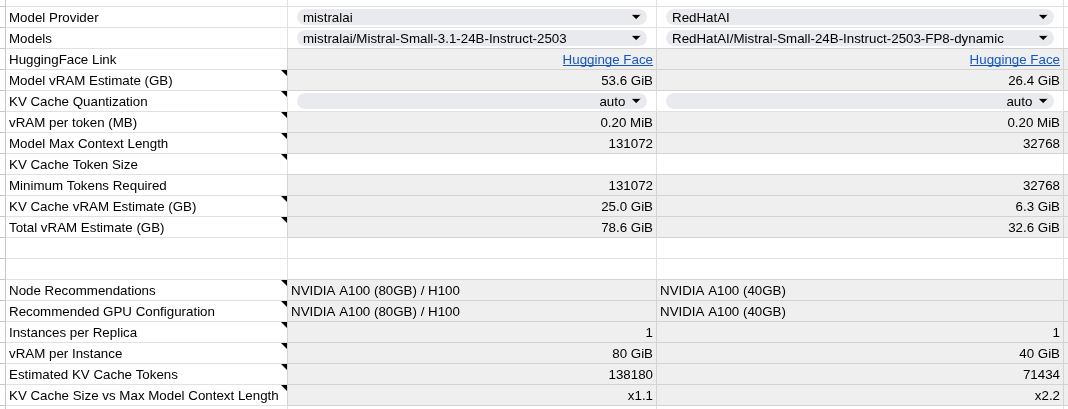Click the 78.6 GiB total vRAM cell
The height and width of the screenshot is (409, 1068).
pos(472,228)
